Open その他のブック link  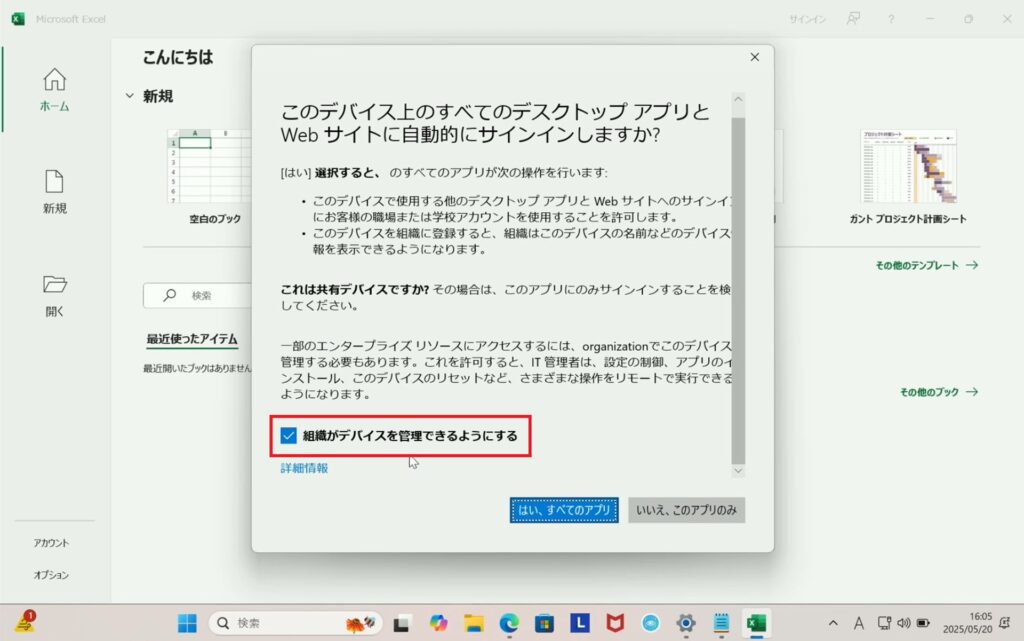[938, 392]
